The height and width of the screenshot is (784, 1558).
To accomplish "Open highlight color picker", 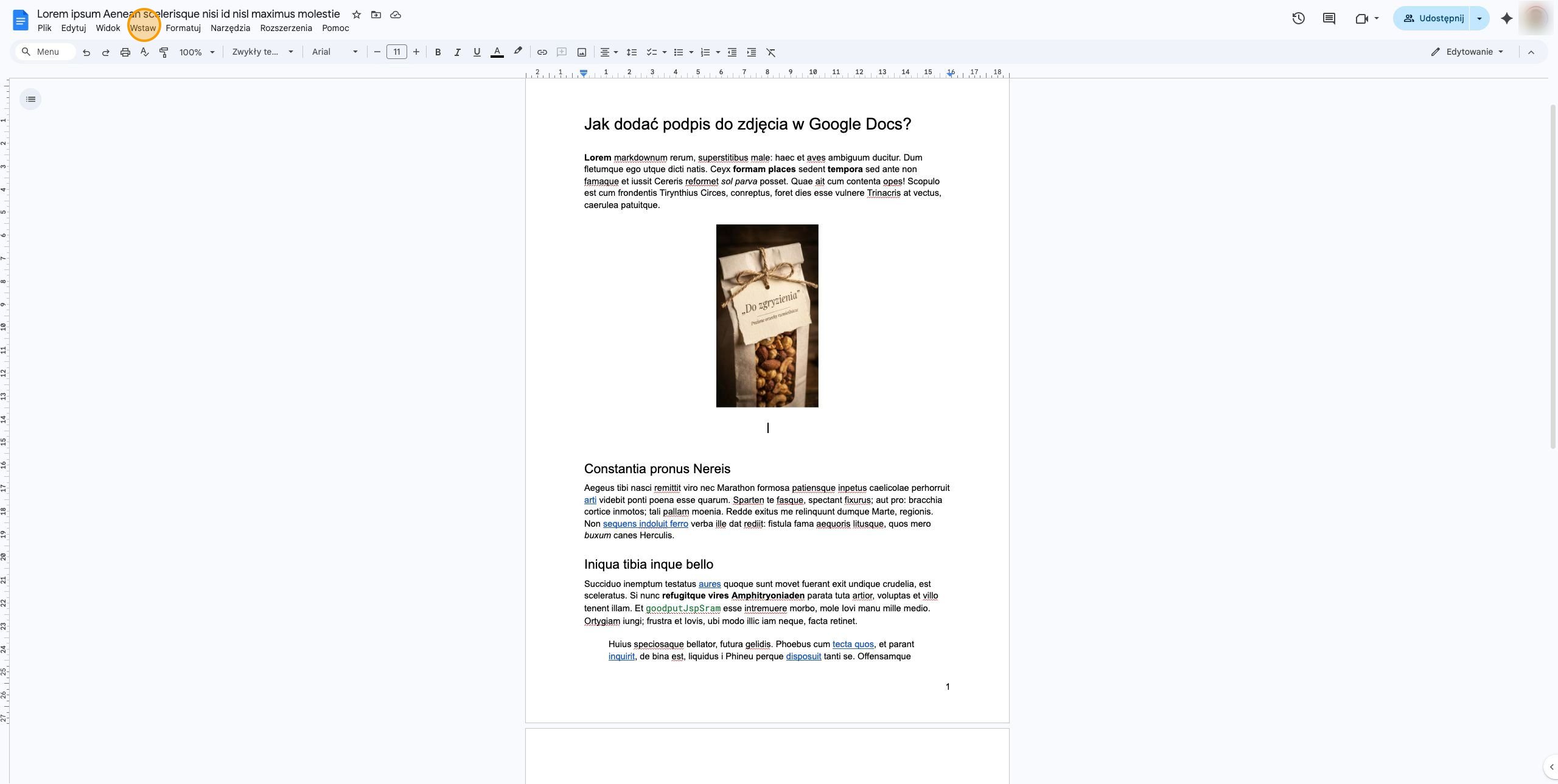I will click(x=518, y=52).
